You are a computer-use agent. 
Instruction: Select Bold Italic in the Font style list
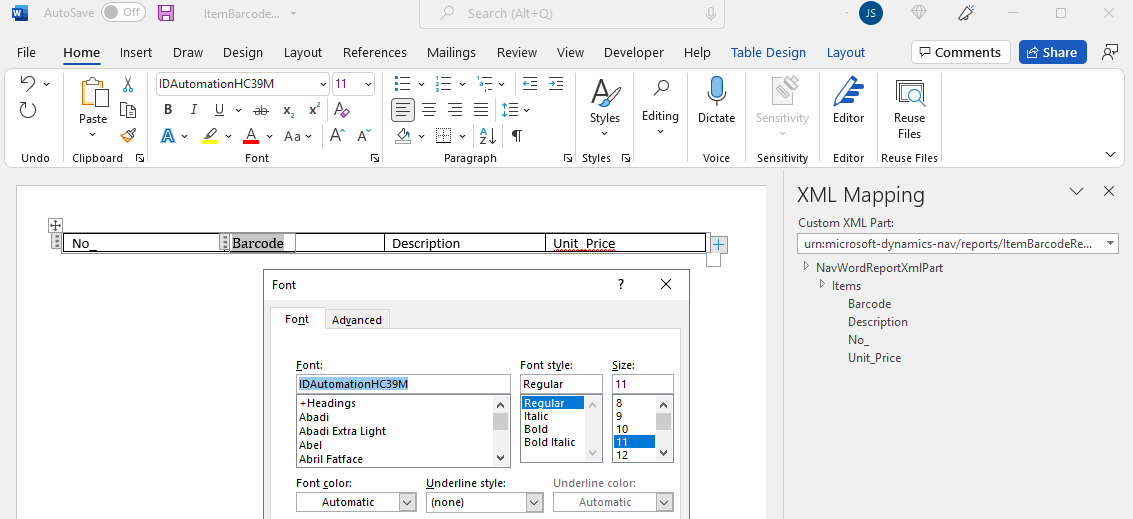[x=550, y=442]
